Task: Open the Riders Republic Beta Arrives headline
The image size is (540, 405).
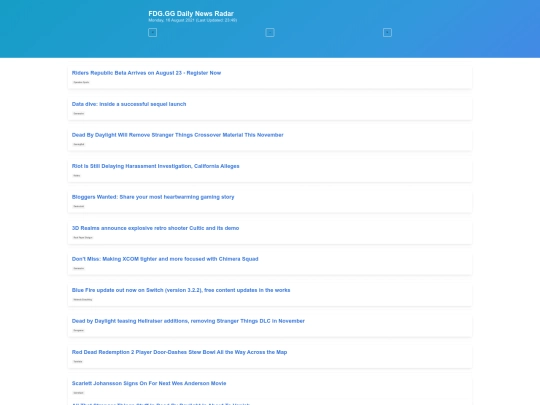Action: click(146, 73)
